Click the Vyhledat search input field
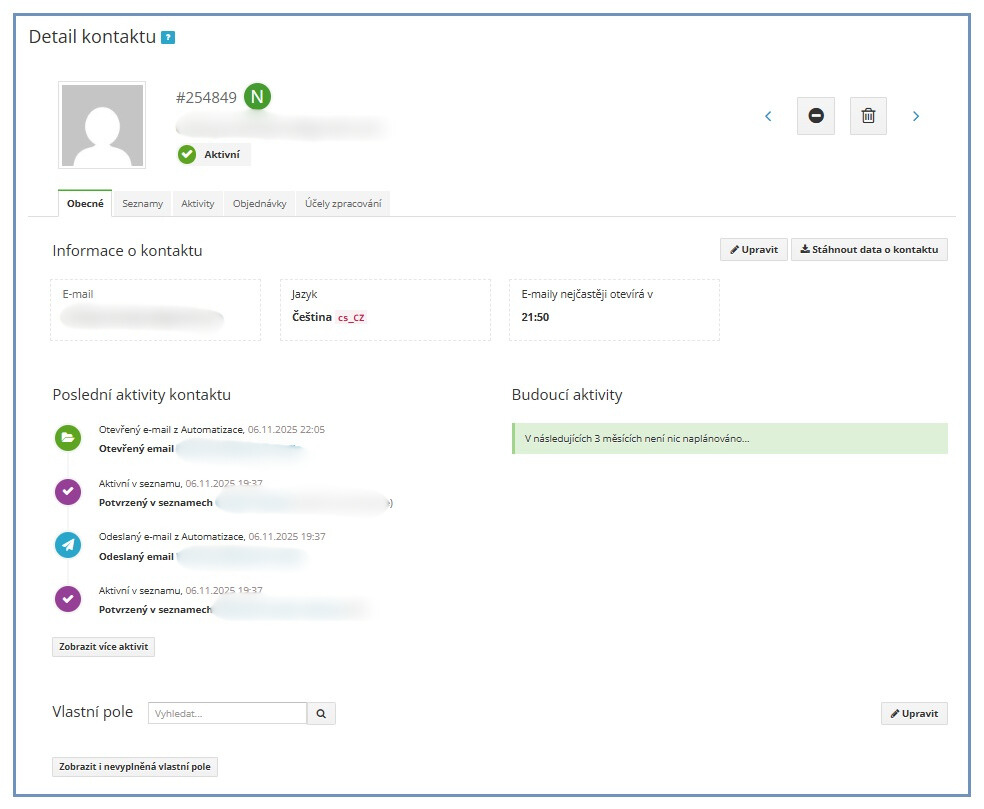The height and width of the screenshot is (809, 984). (227, 714)
